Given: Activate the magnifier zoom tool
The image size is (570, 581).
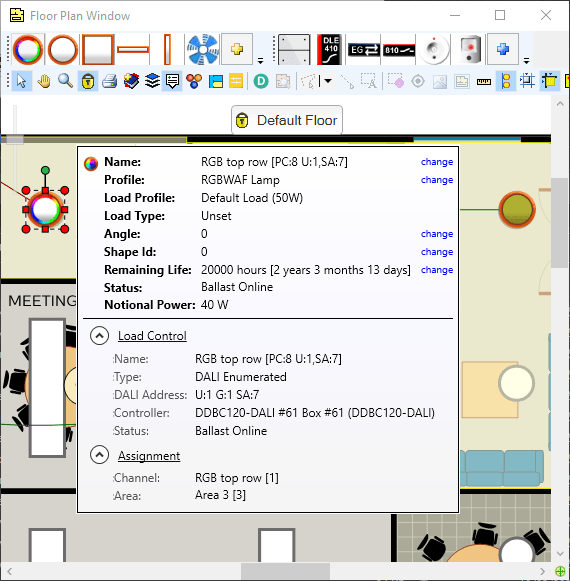Looking at the screenshot, I should (x=66, y=81).
